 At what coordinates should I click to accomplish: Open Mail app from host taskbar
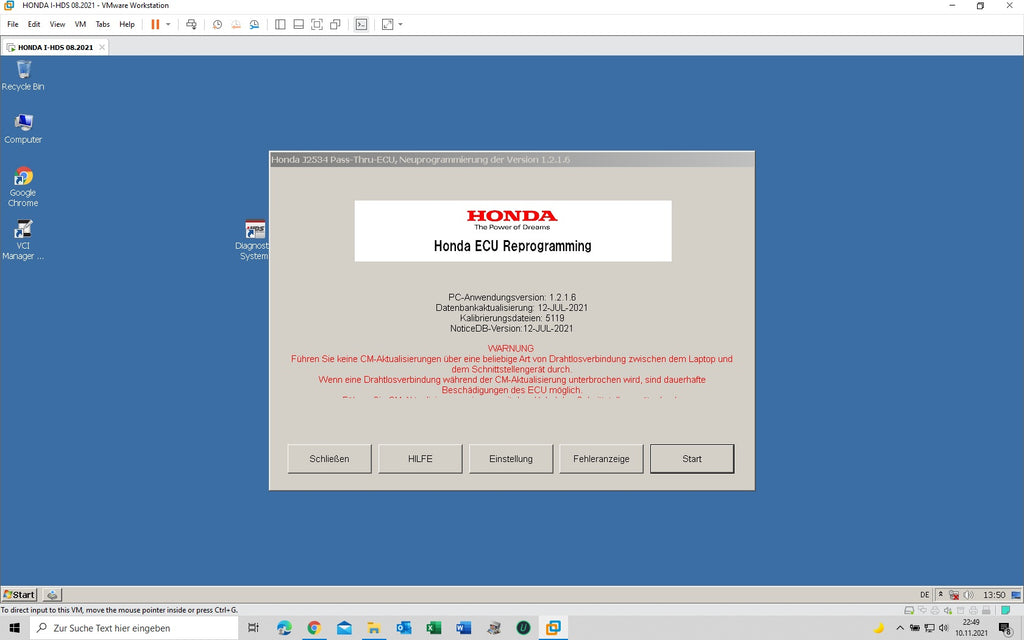click(x=344, y=628)
